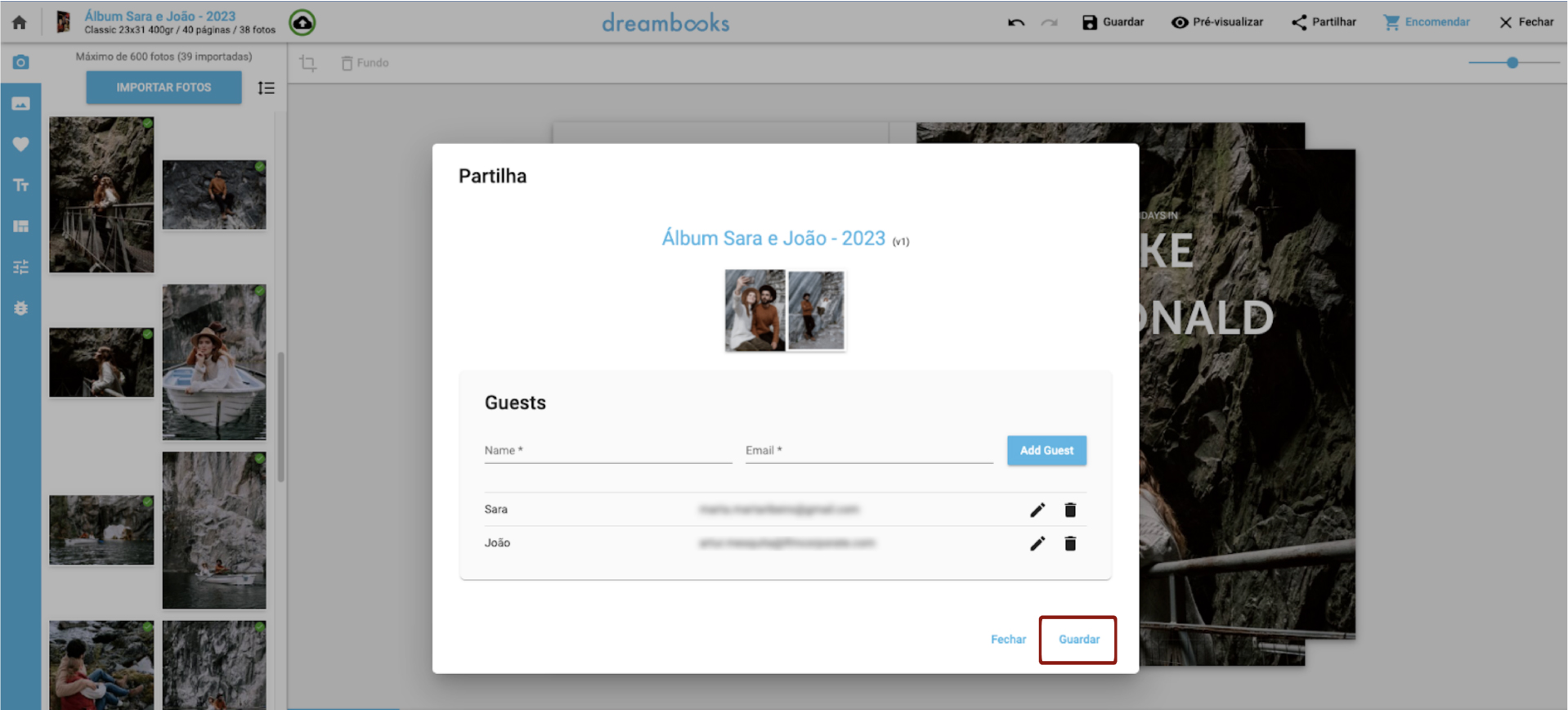The height and width of the screenshot is (710, 1568).
Task: Select the text tool in sidebar
Action: tap(20, 185)
